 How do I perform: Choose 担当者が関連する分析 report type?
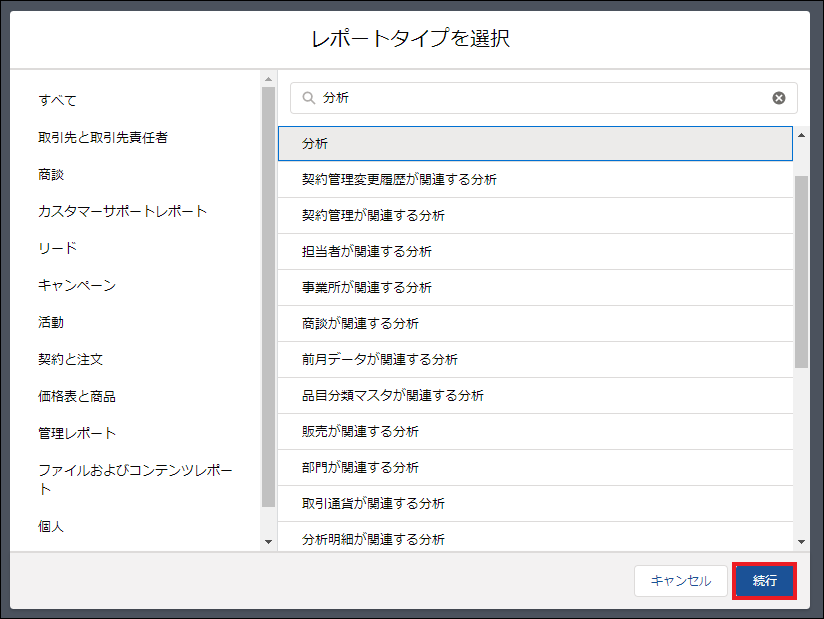pyautogui.click(x=450, y=251)
